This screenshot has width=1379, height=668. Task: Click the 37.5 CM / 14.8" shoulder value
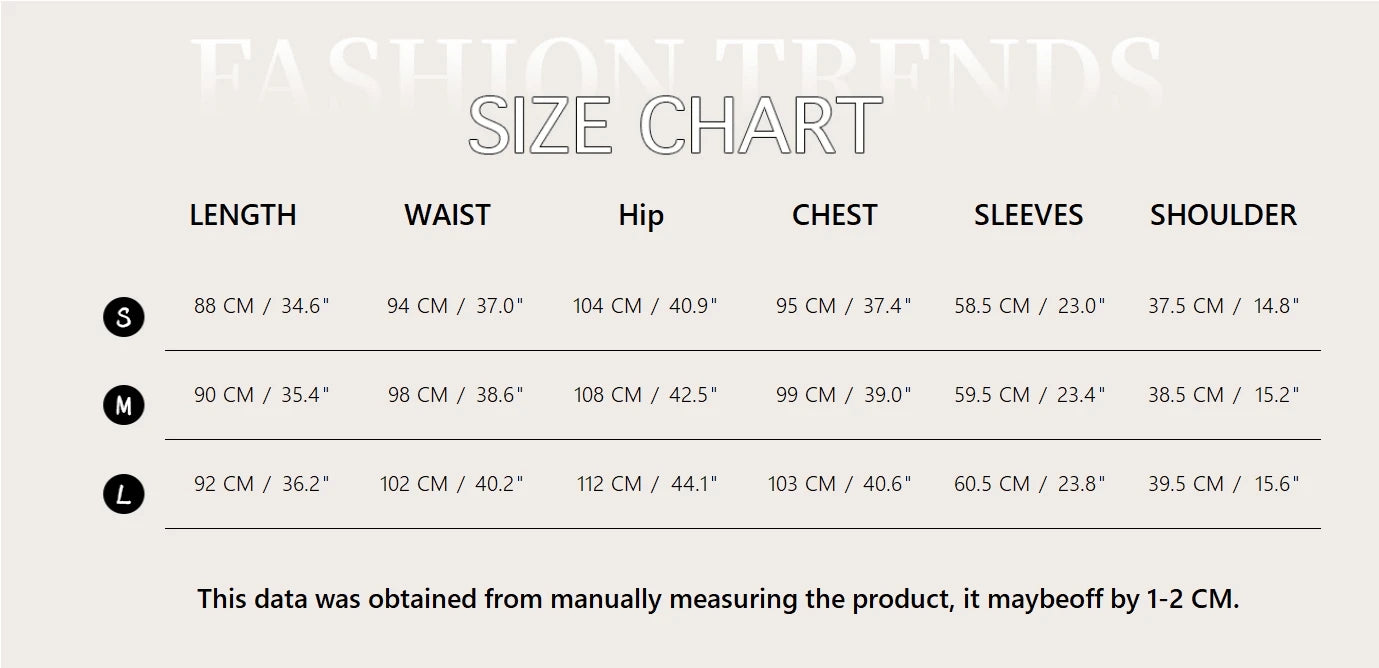point(1223,306)
